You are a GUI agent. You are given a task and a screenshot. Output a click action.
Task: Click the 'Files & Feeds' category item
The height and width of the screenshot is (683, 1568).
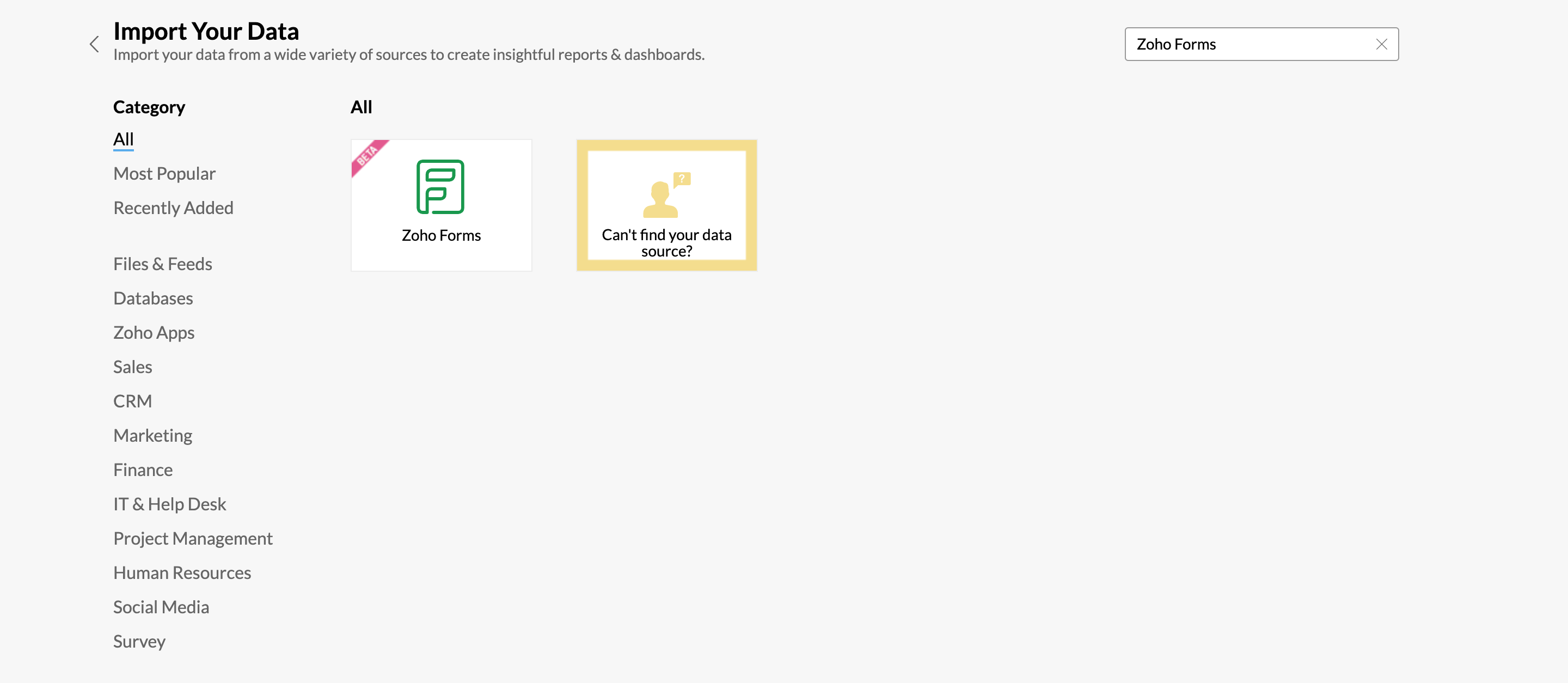tap(163, 263)
